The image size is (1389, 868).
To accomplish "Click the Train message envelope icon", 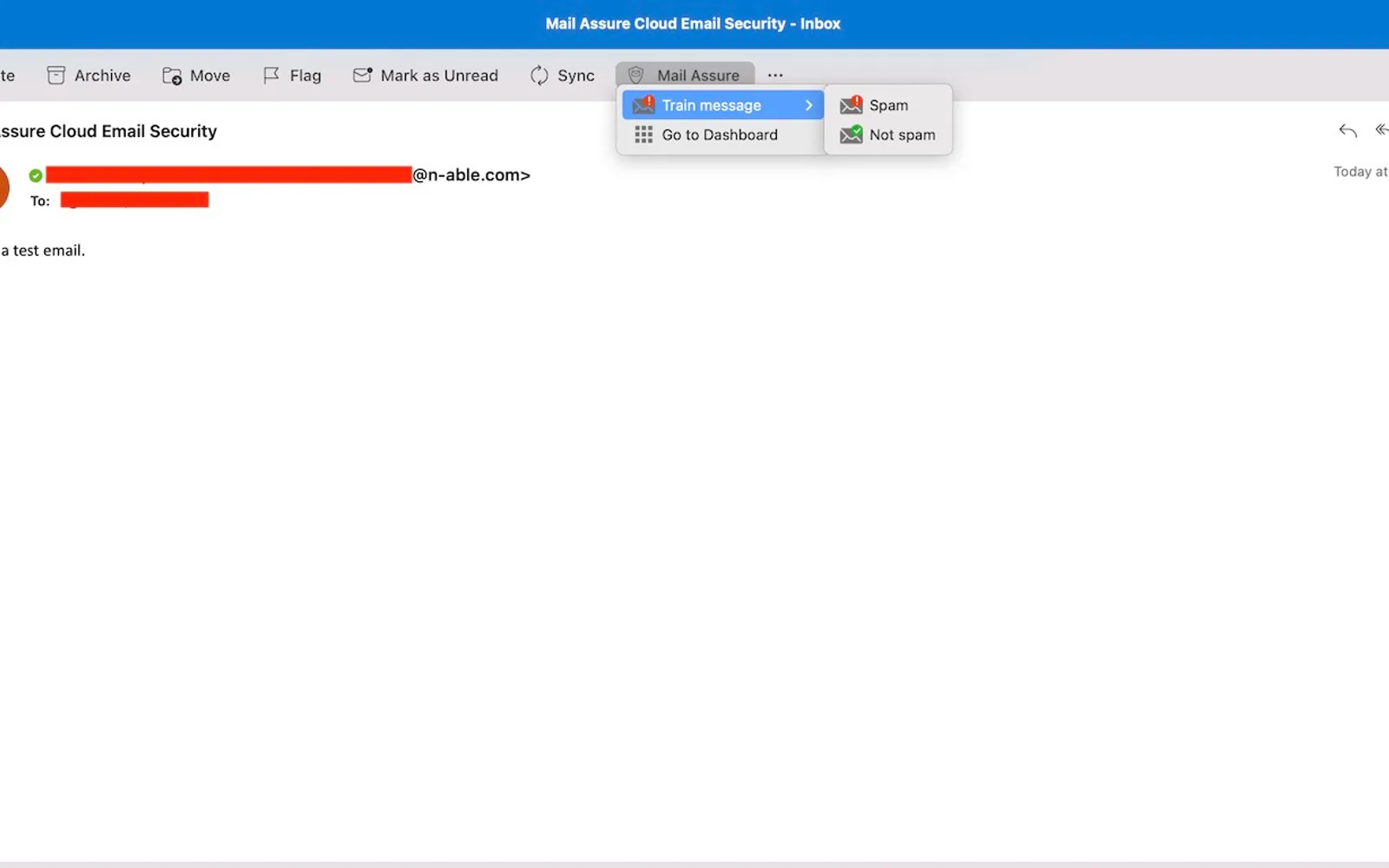I will pyautogui.click(x=643, y=105).
